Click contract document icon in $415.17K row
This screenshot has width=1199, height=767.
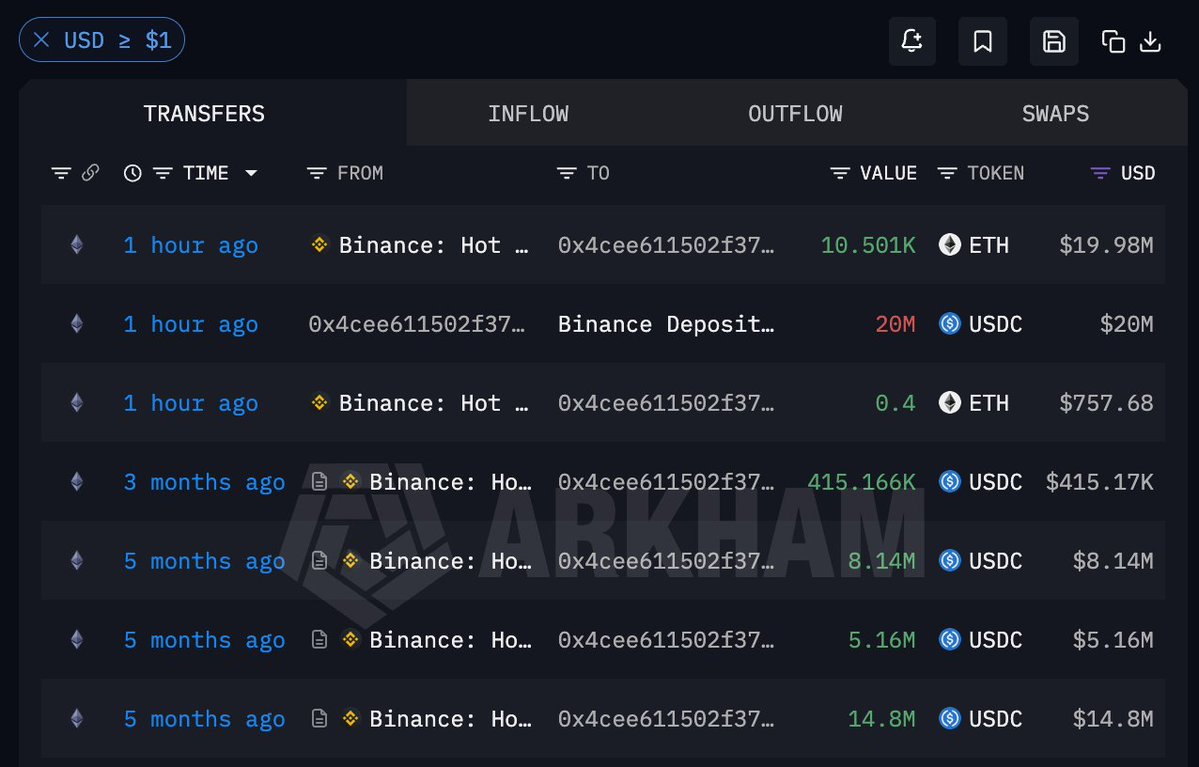click(x=320, y=482)
